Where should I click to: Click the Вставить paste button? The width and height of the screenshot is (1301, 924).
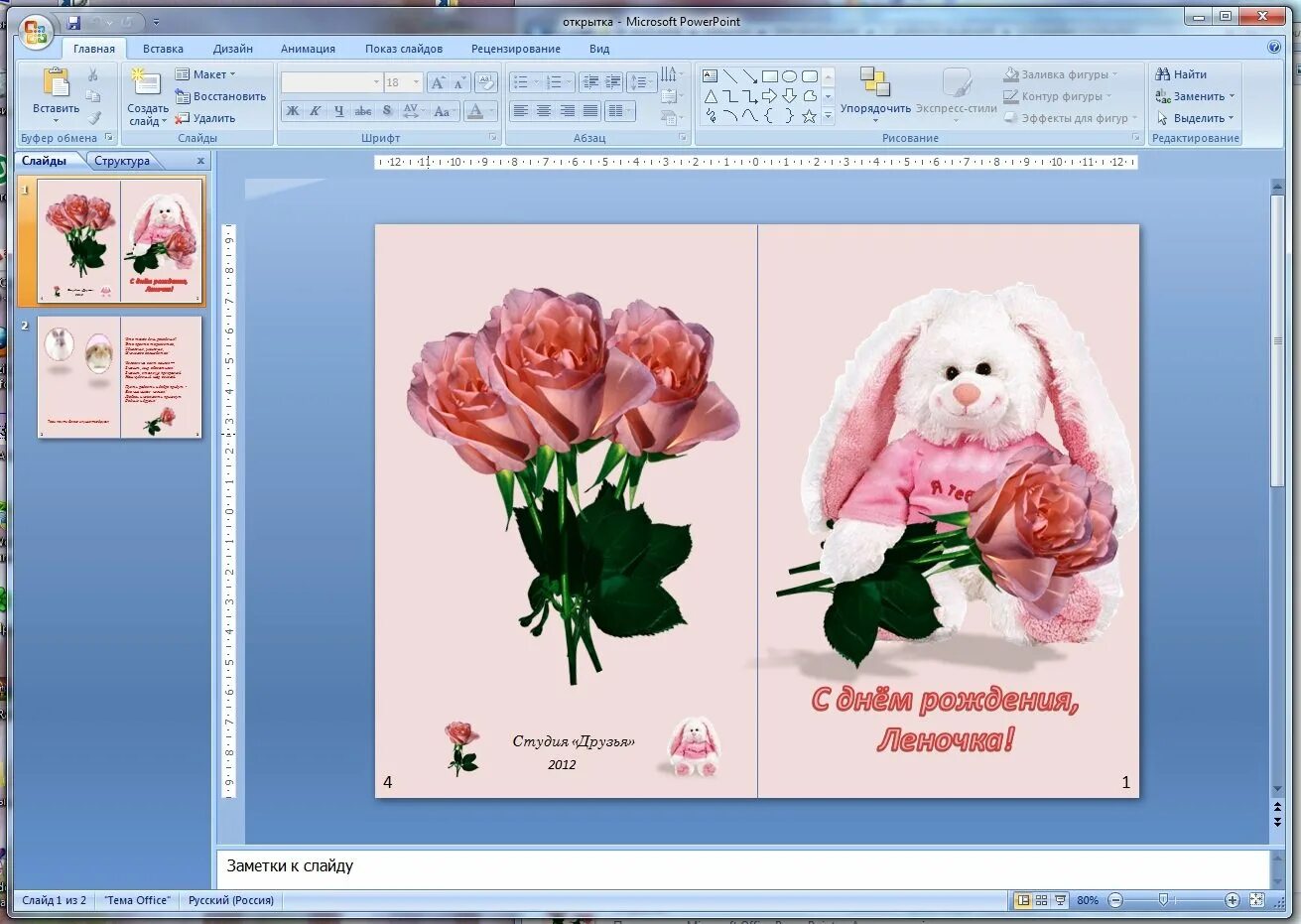point(56,95)
